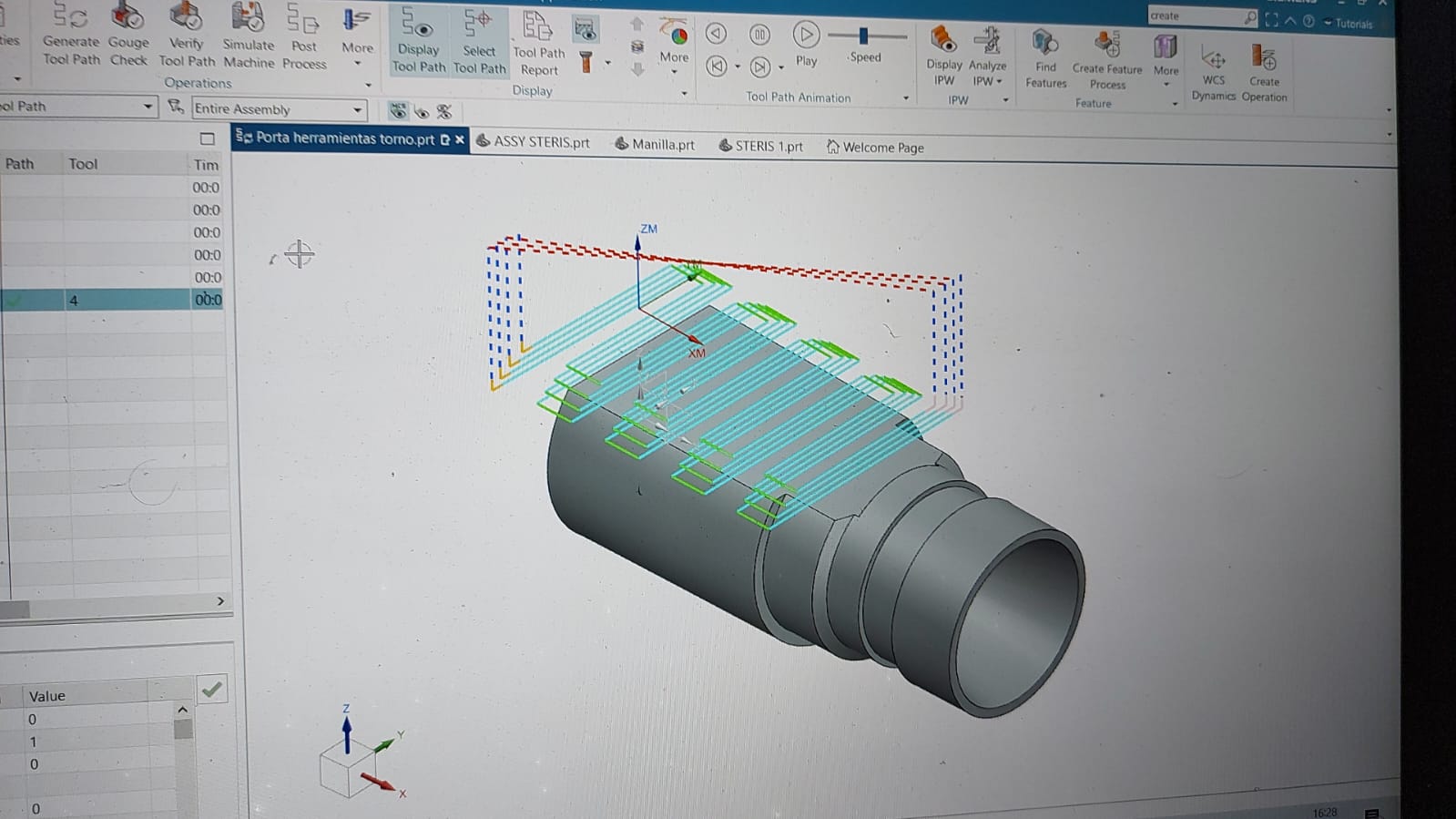Image resolution: width=1456 pixels, height=819 pixels.
Task: Jump to previous operation in animation
Action: tap(717, 66)
